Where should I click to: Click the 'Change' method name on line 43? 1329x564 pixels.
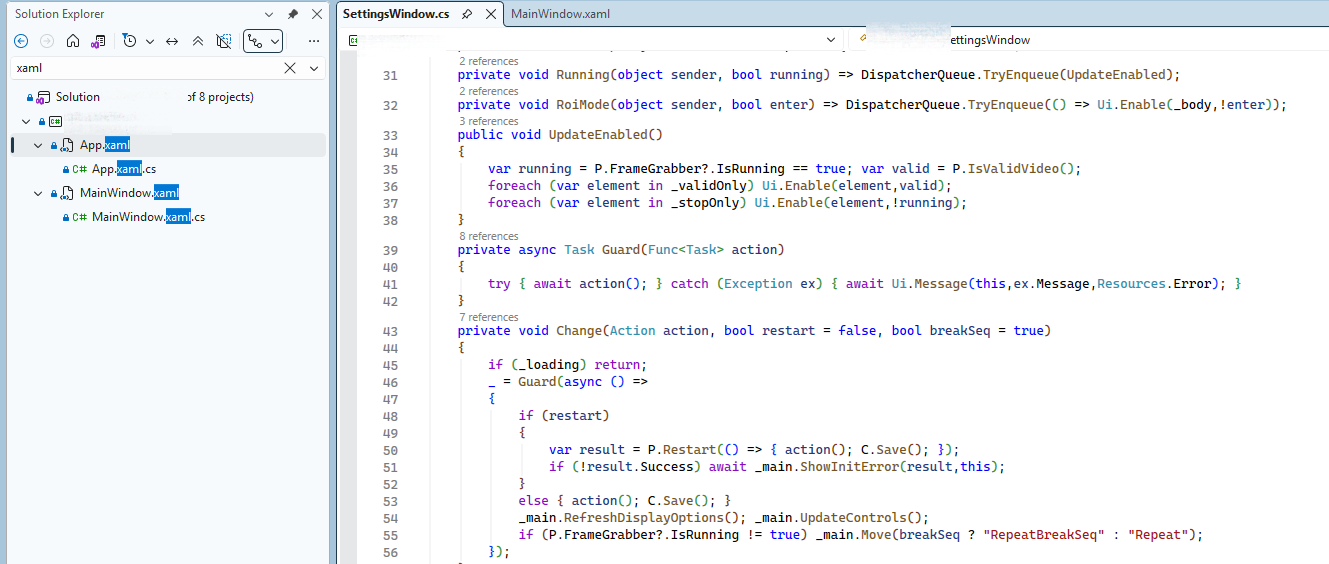pos(580,330)
